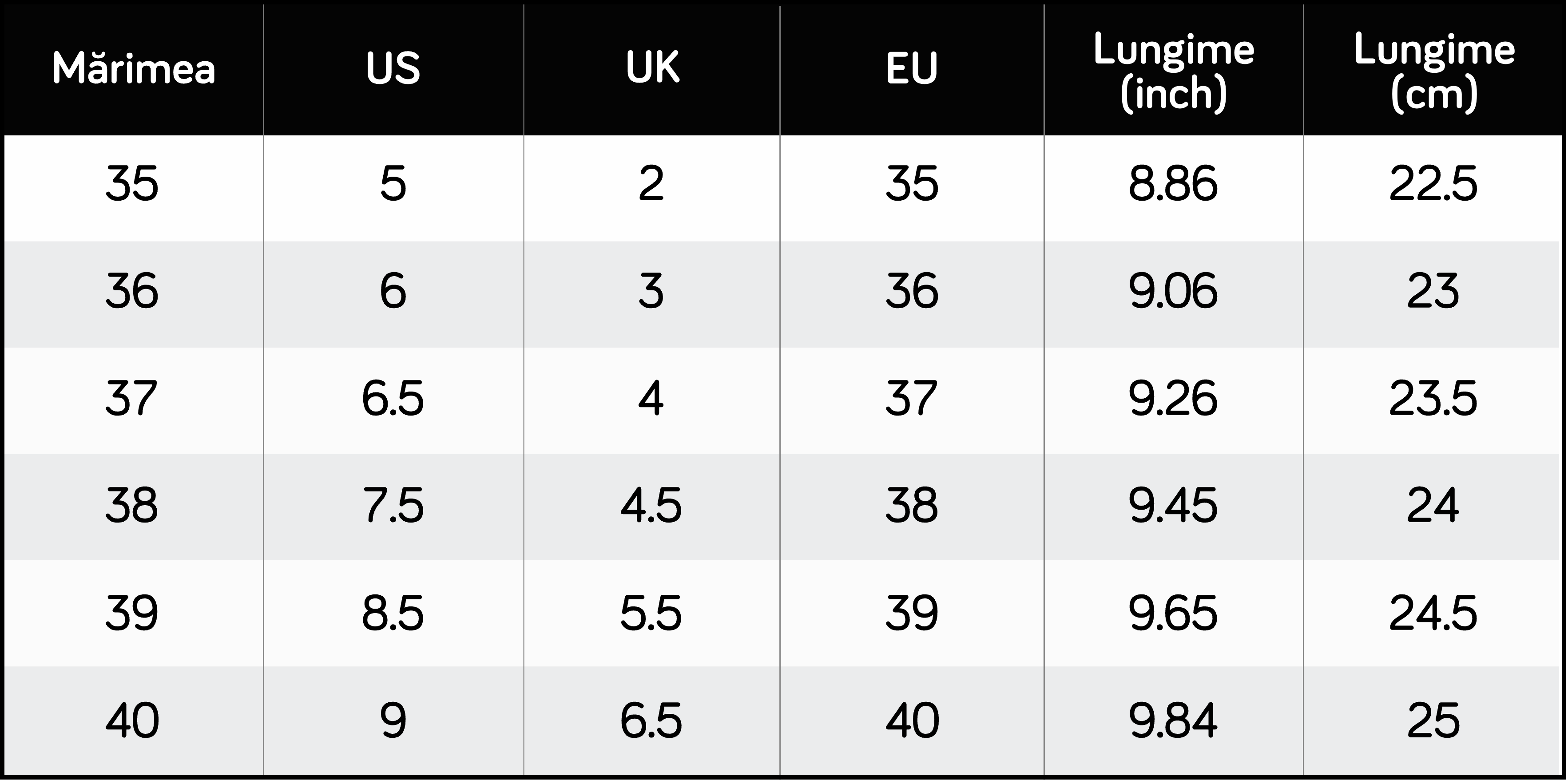Select size 39 in Mărimea column
Viewport: 1568px width, 780px height.
[x=132, y=613]
